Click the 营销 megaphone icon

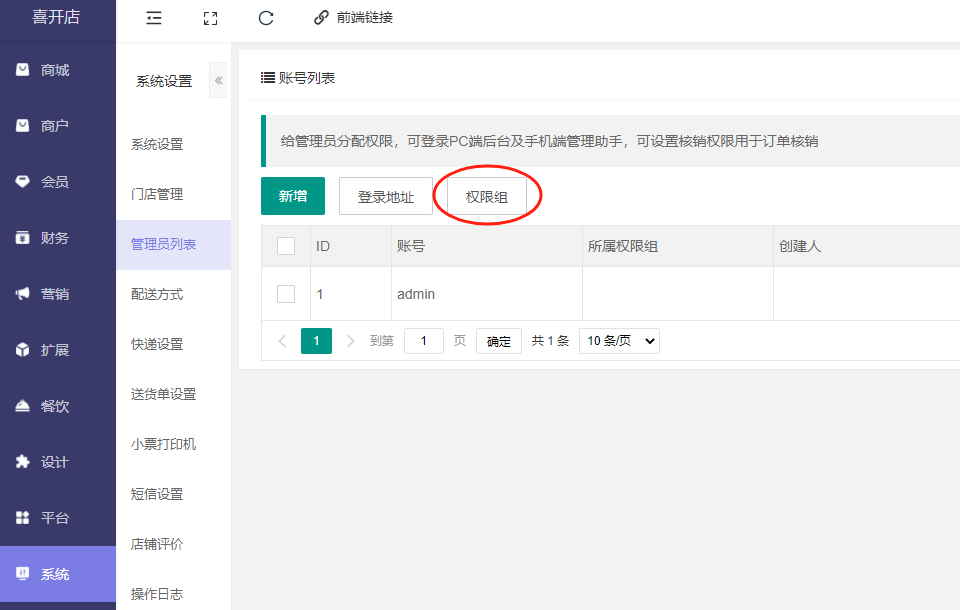point(23,294)
